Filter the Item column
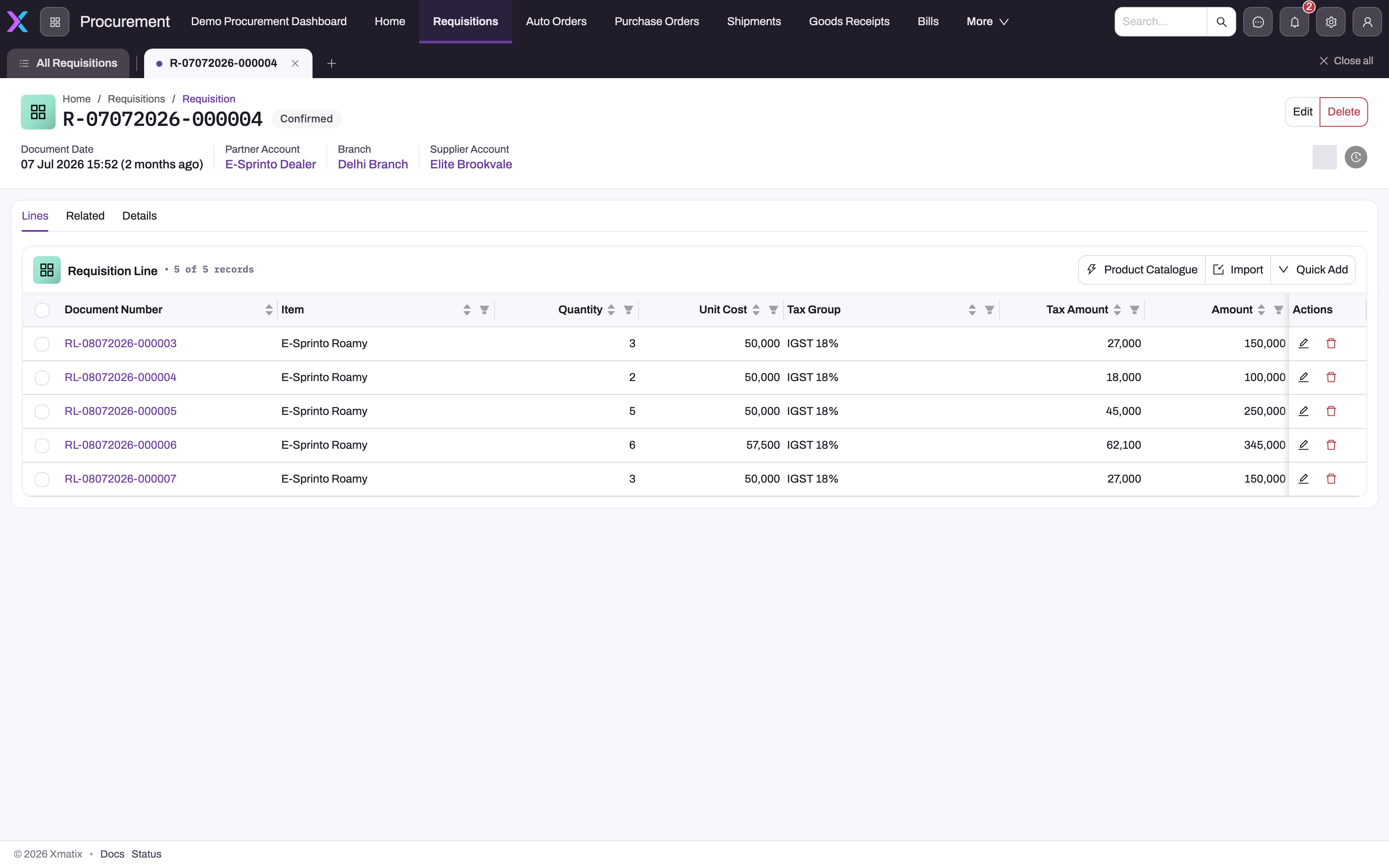This screenshot has height=868, width=1389. pos(484,310)
